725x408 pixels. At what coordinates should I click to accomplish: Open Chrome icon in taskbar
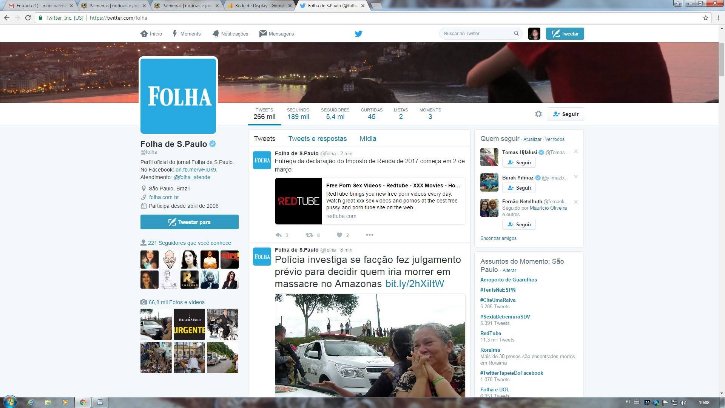click(x=83, y=402)
